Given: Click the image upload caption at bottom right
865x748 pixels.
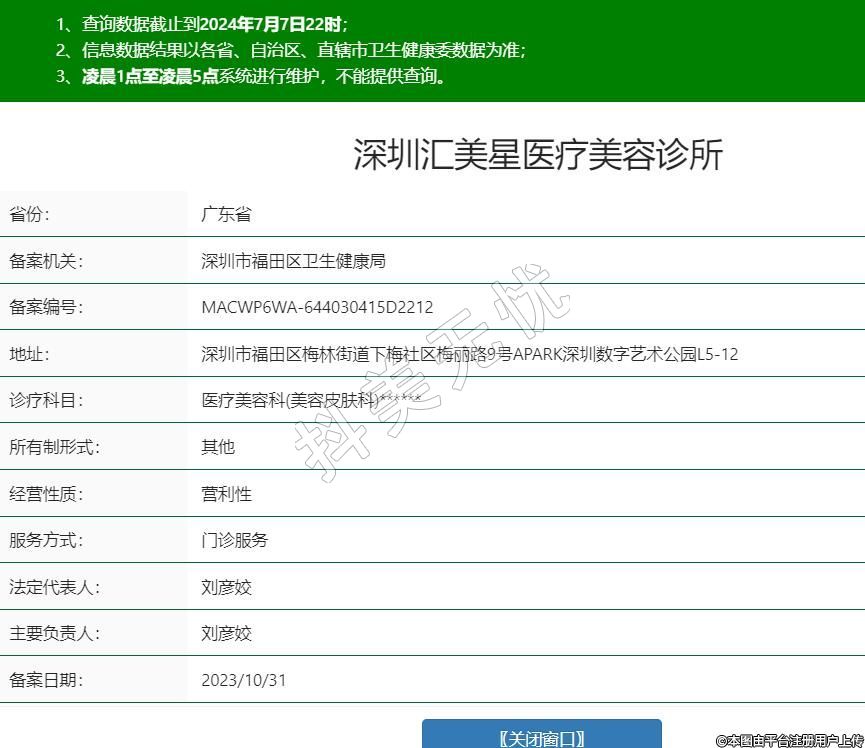Looking at the screenshot, I should (789, 740).
